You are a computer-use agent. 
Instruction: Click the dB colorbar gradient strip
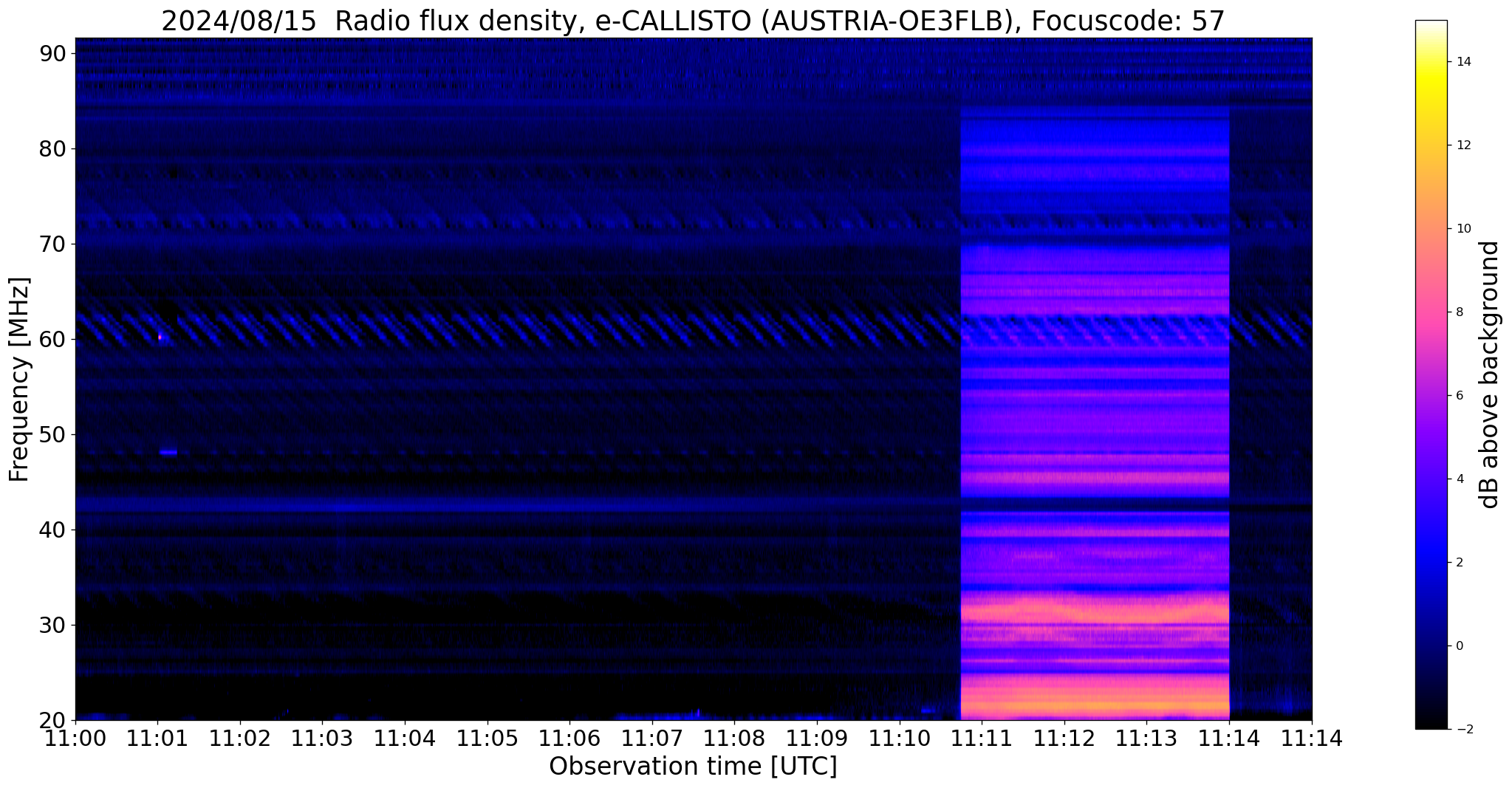1431,374
